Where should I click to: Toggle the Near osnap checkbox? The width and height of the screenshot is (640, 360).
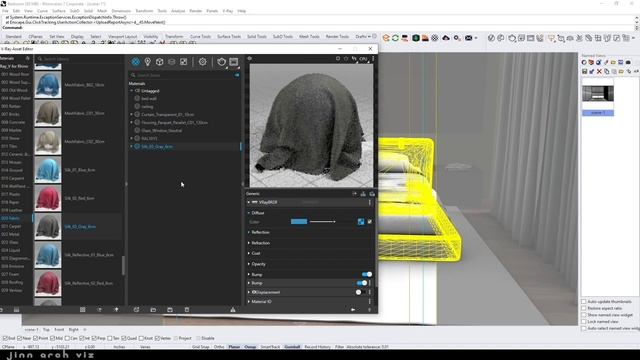tap(20, 338)
